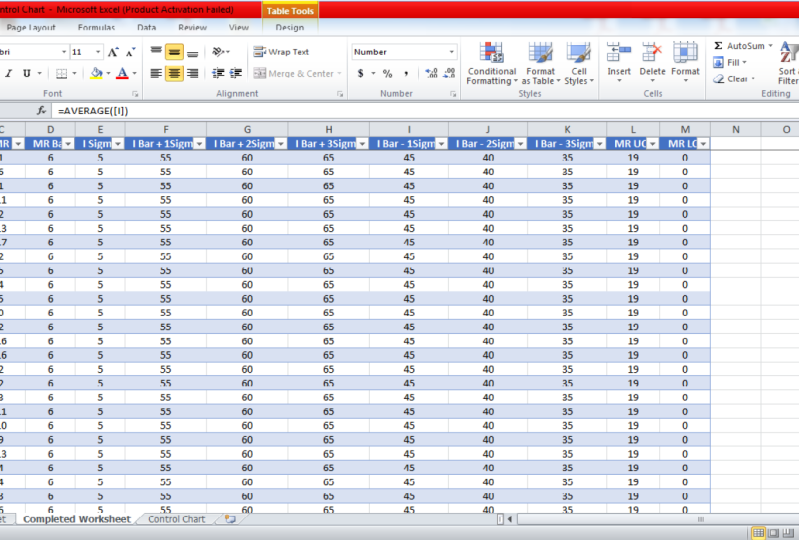Open the Format cells menu
This screenshot has height=540, width=799.
[685, 64]
